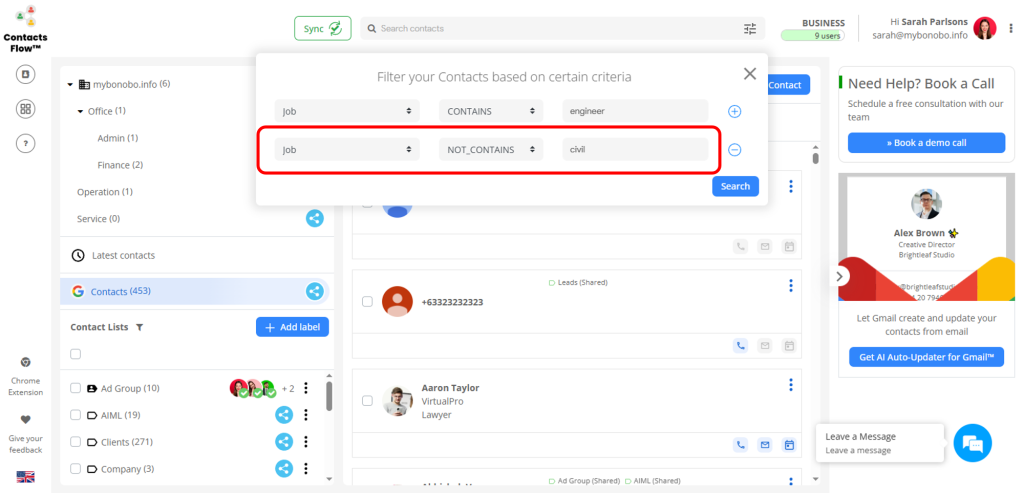Select the Finance (2) folder
The image size is (1024, 493).
coord(120,165)
